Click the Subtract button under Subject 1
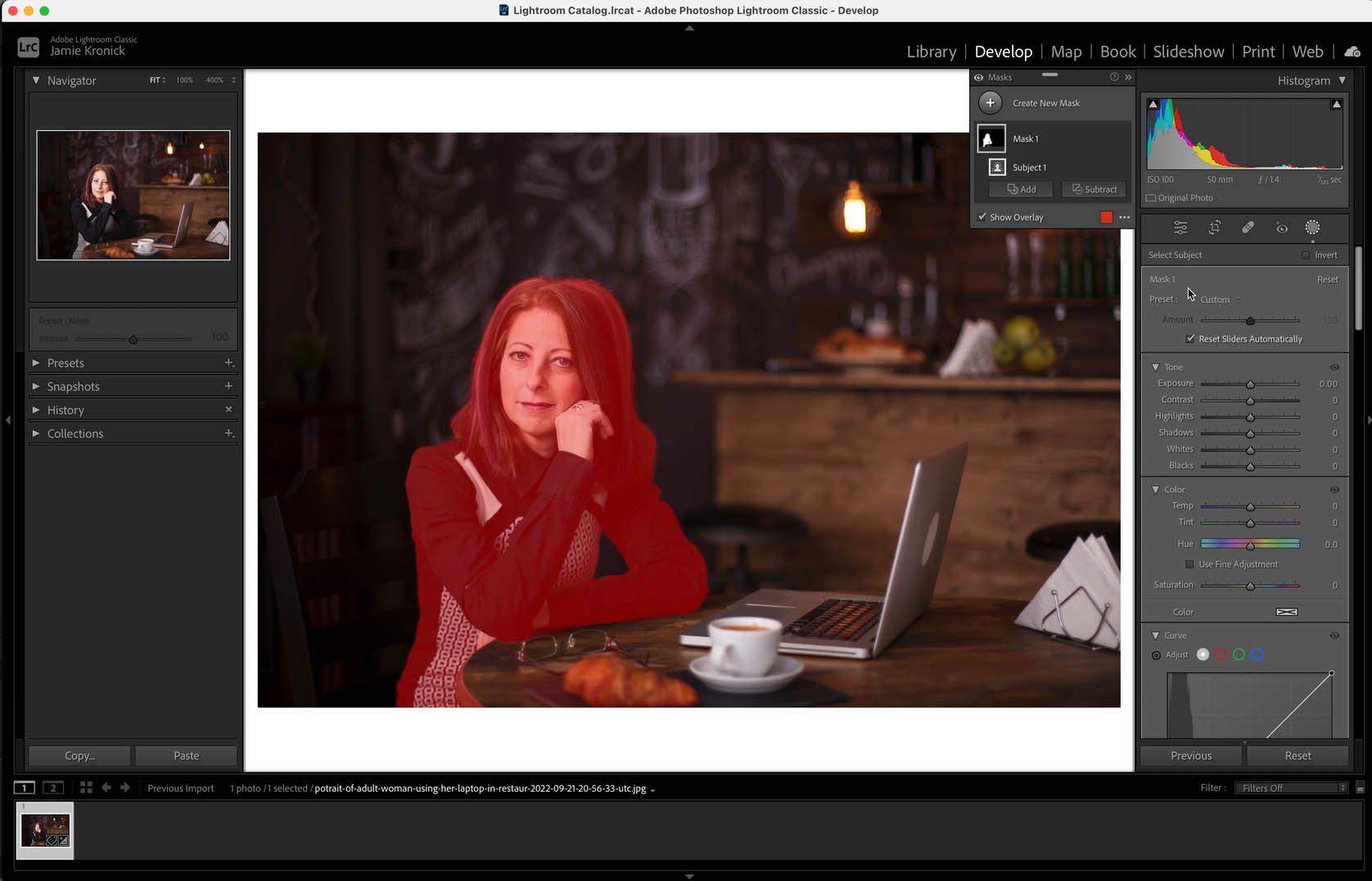The image size is (1372, 881). [x=1094, y=189]
